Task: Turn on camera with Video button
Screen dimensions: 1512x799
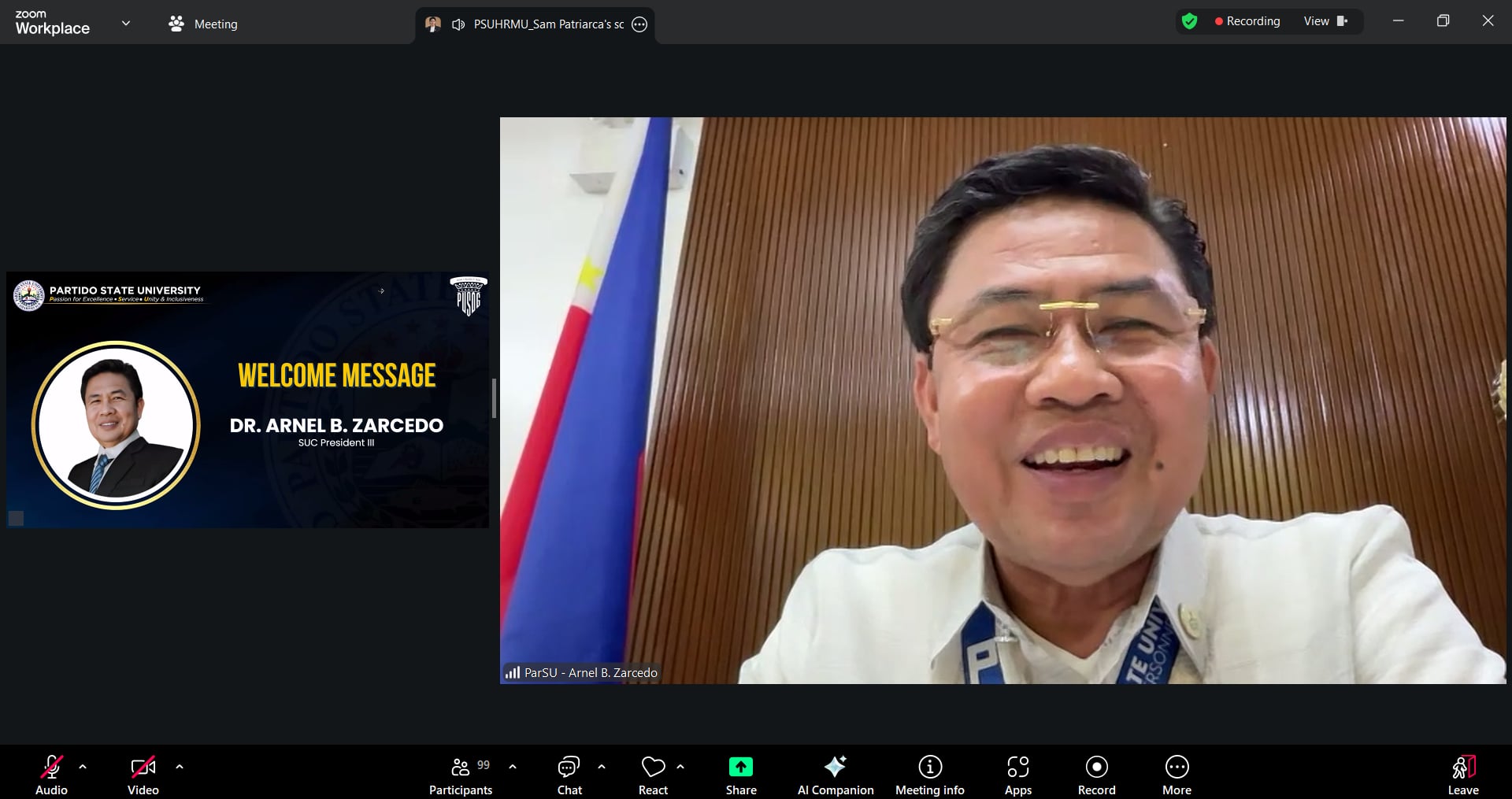Action: (x=143, y=773)
